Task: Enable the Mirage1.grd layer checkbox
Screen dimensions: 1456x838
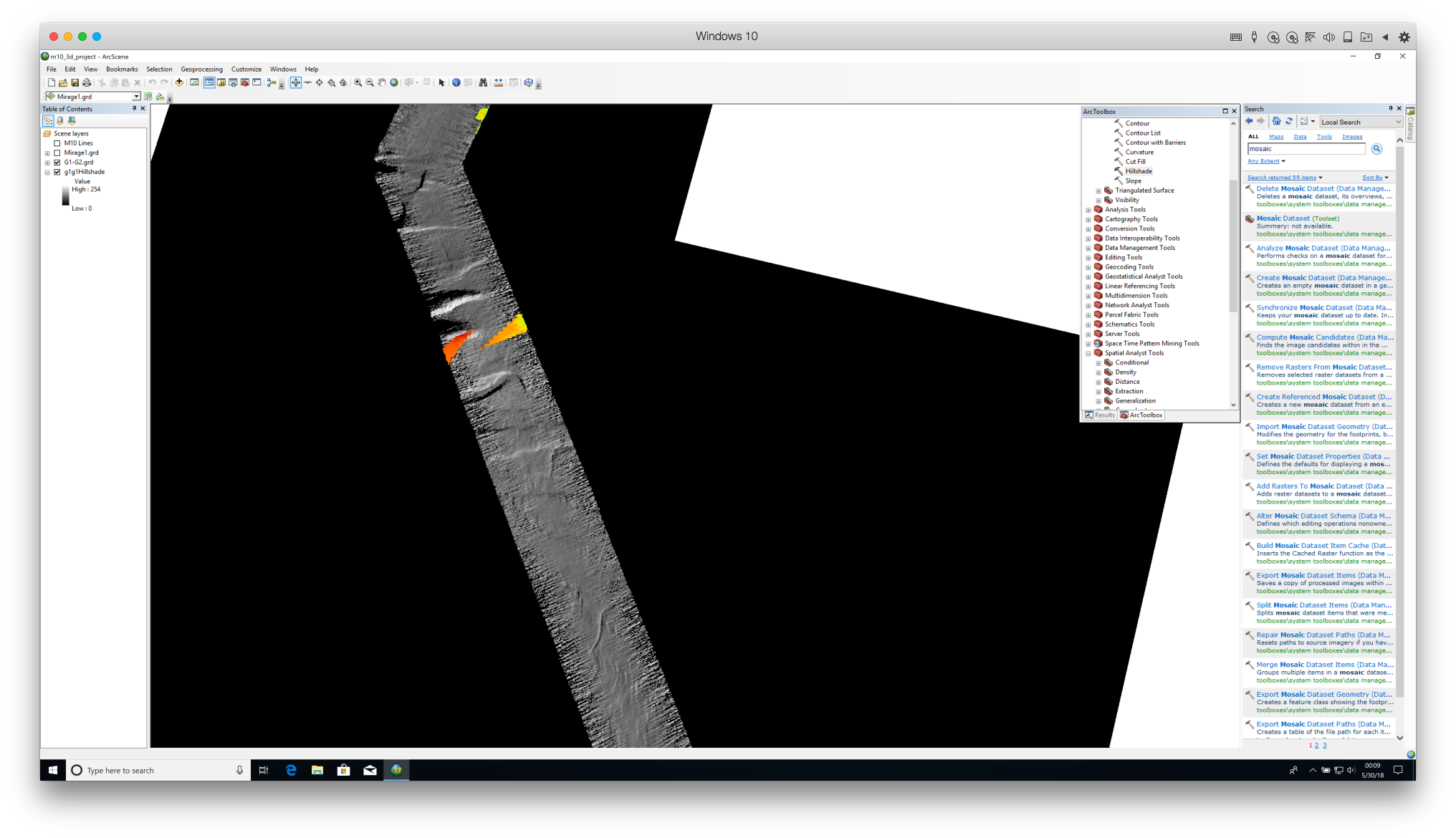Action: (57, 153)
